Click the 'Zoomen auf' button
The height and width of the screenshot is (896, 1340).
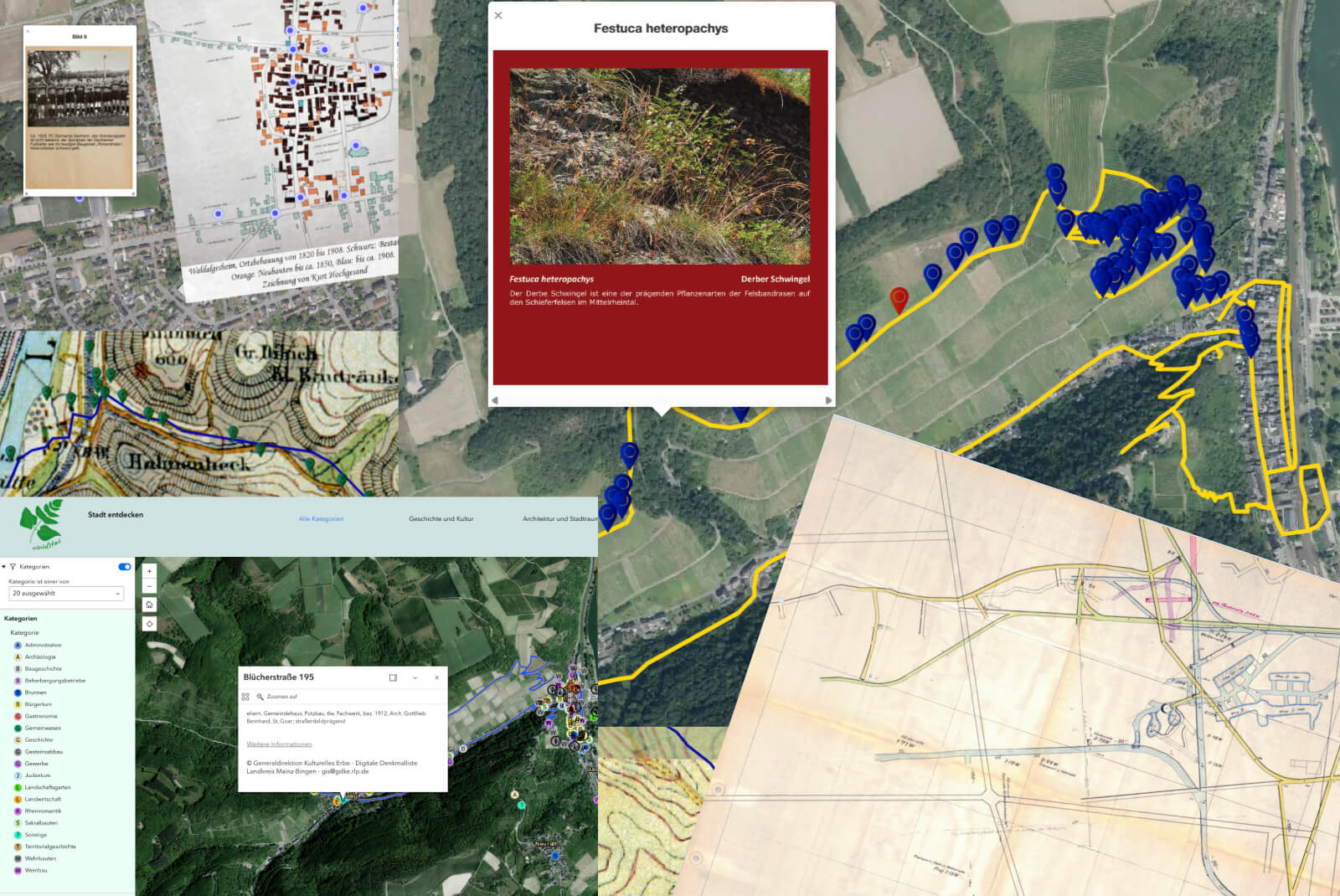277,697
